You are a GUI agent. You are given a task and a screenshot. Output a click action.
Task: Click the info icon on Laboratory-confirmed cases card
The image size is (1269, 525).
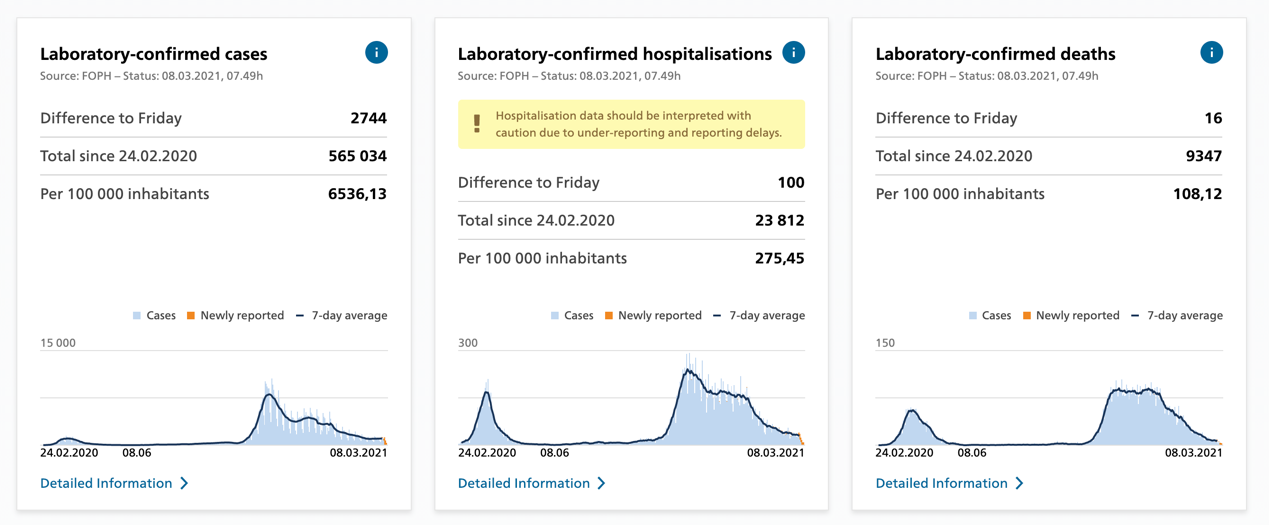click(x=376, y=53)
